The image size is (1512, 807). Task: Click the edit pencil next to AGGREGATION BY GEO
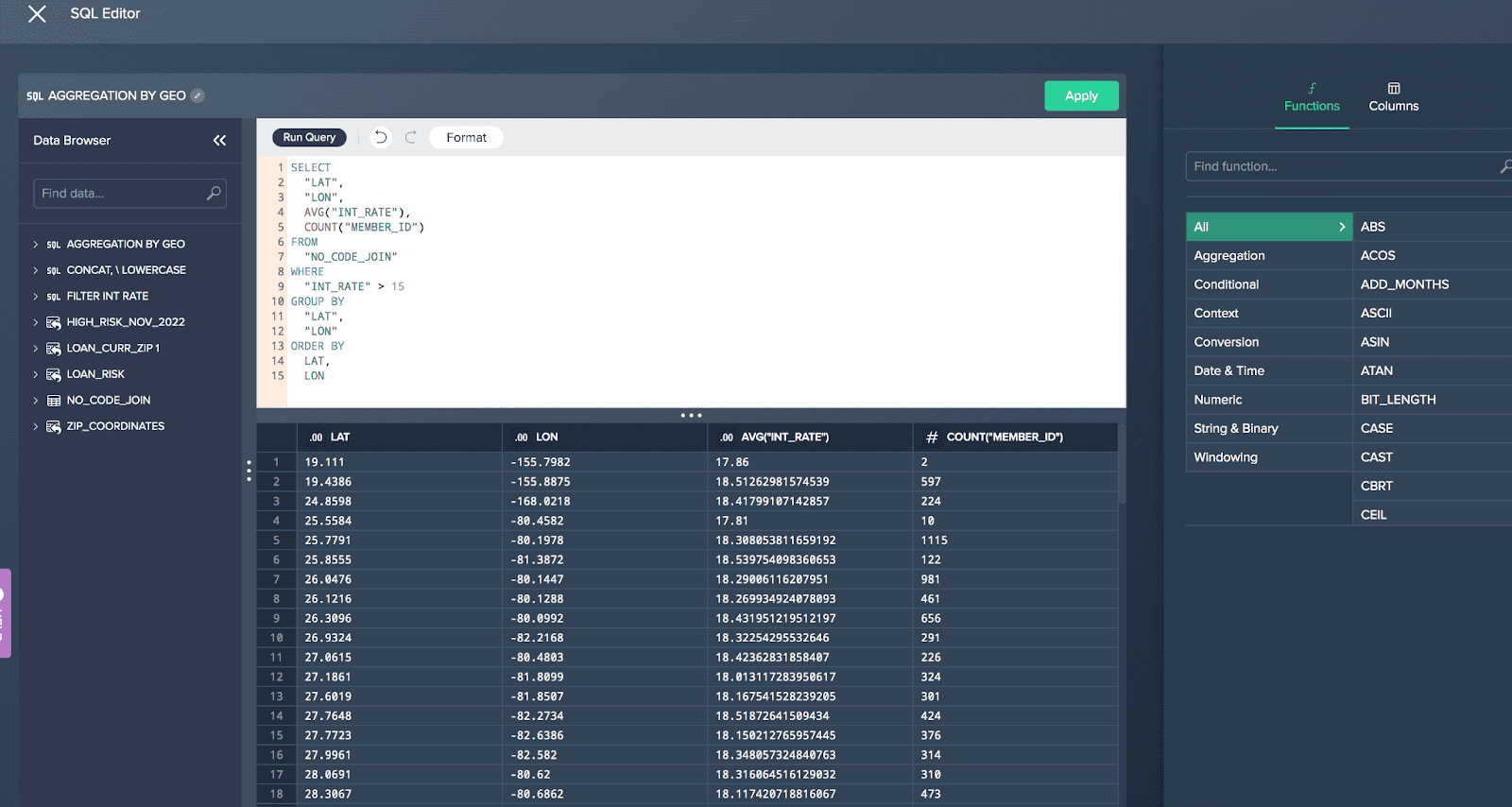[198, 95]
